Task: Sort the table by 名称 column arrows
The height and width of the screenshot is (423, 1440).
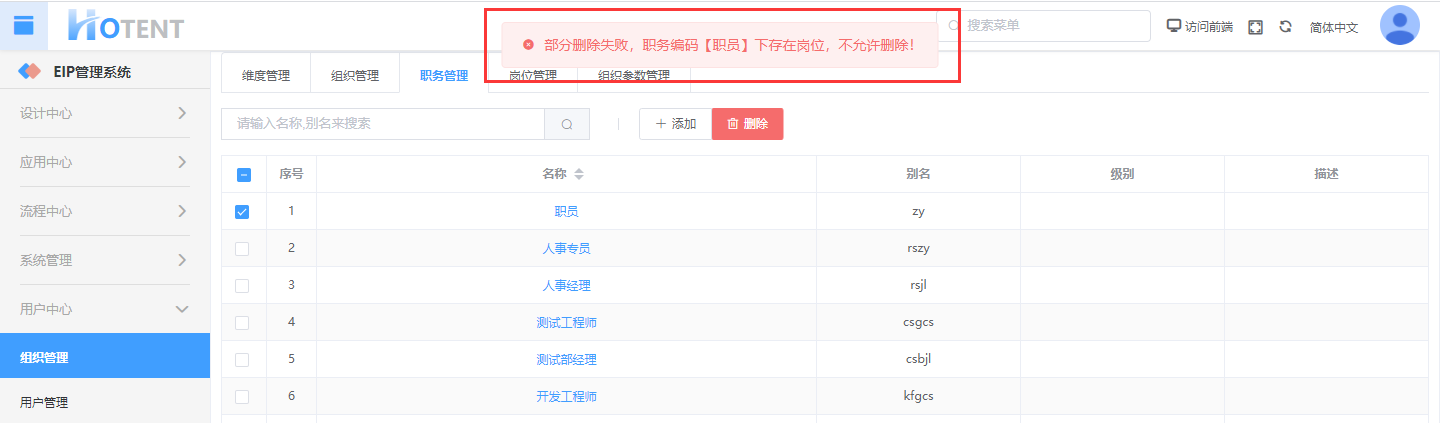Action: coord(579,174)
